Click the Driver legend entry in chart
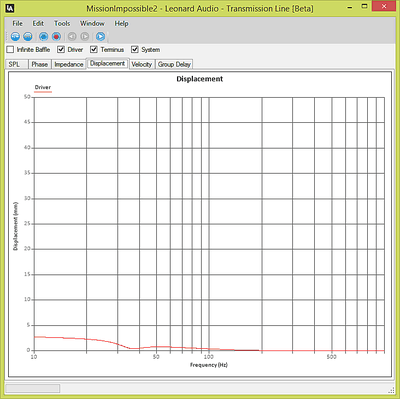400x399 pixels. click(x=43, y=88)
